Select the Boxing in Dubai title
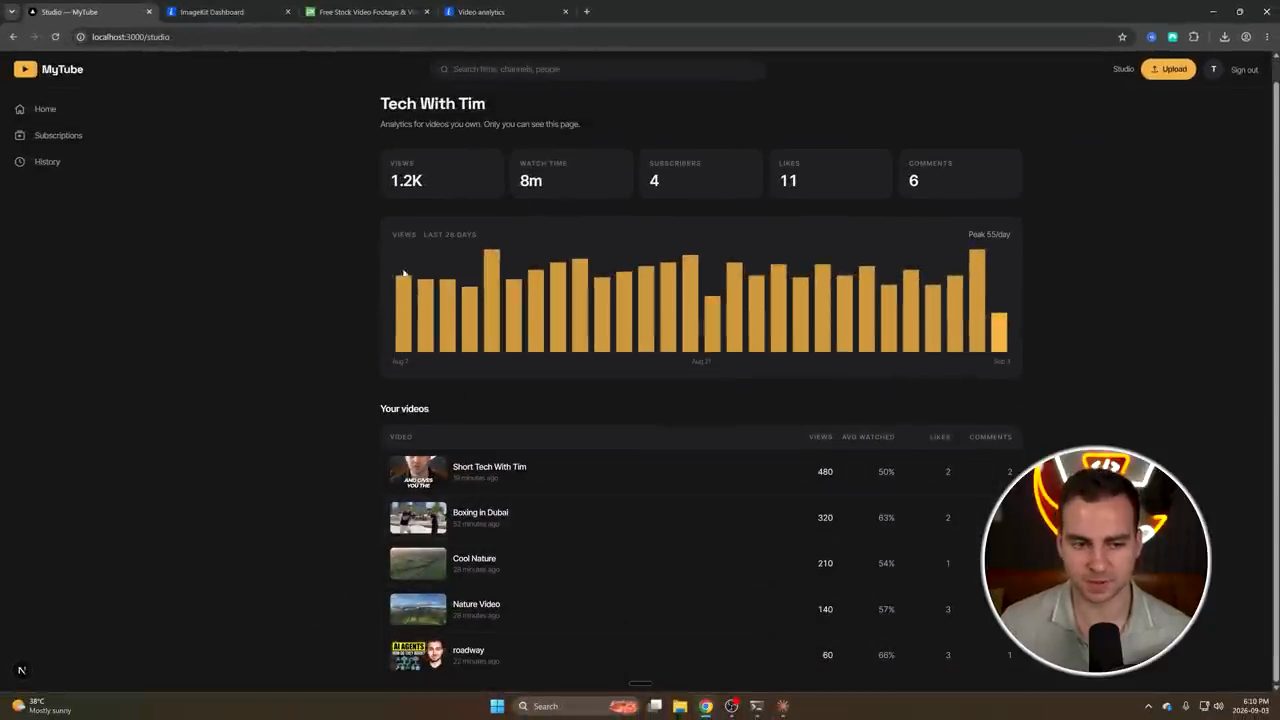The height and width of the screenshot is (720, 1280). [x=480, y=512]
